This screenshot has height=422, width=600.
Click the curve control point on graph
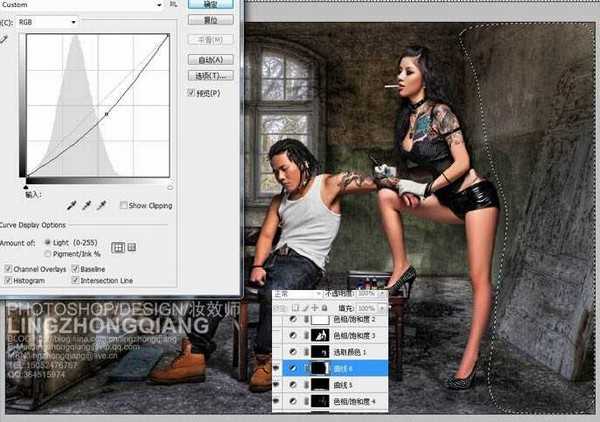tap(107, 114)
